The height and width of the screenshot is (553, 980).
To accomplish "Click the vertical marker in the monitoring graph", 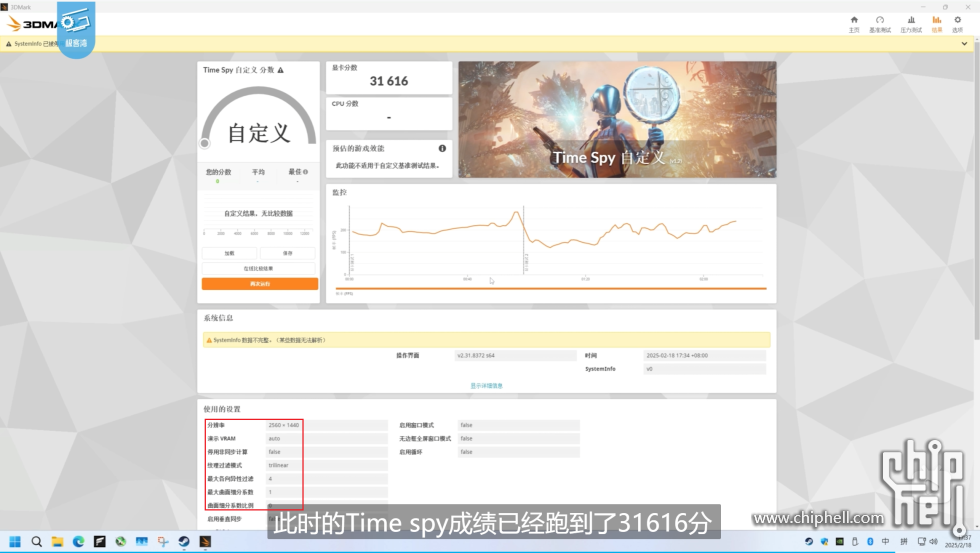I will tap(524, 241).
